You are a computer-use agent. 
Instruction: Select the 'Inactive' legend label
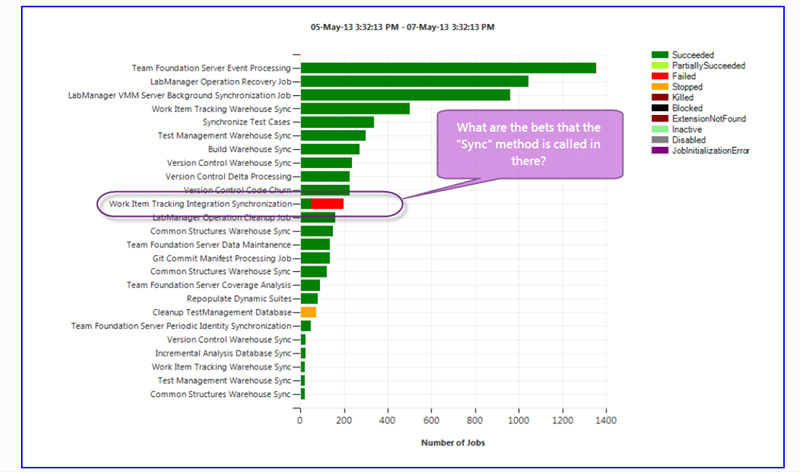[687, 129]
